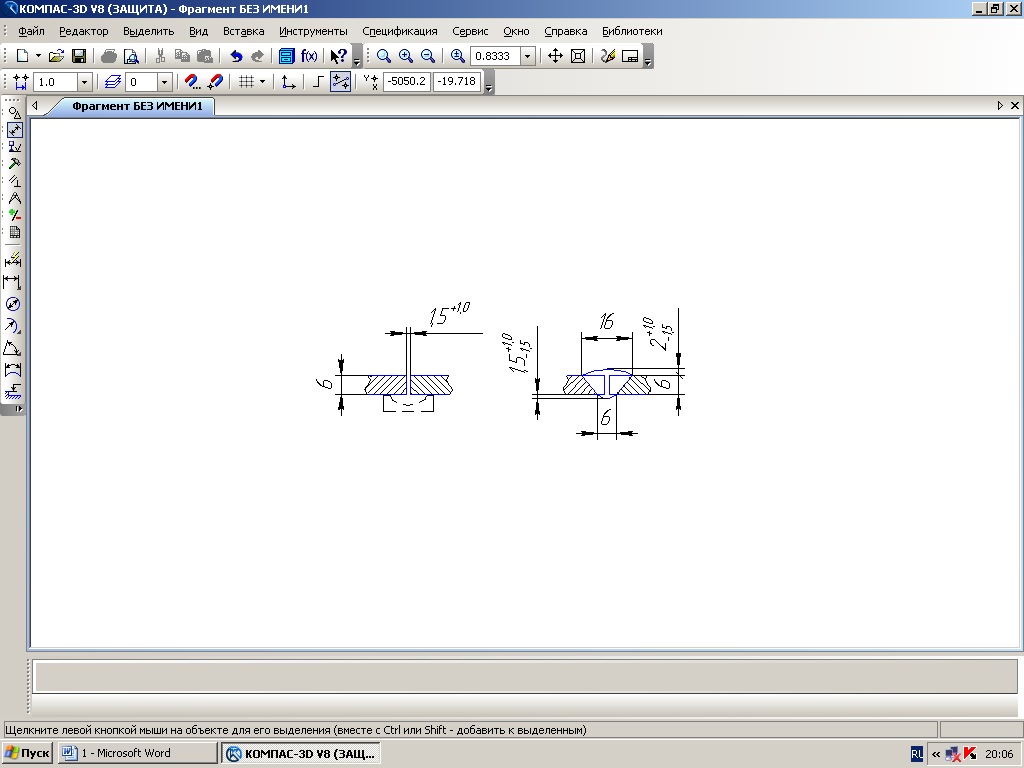1024x768 pixels.
Task: Switch to Фрагмент БЕЗ ИМЕНИ1 tab
Action: point(137,106)
